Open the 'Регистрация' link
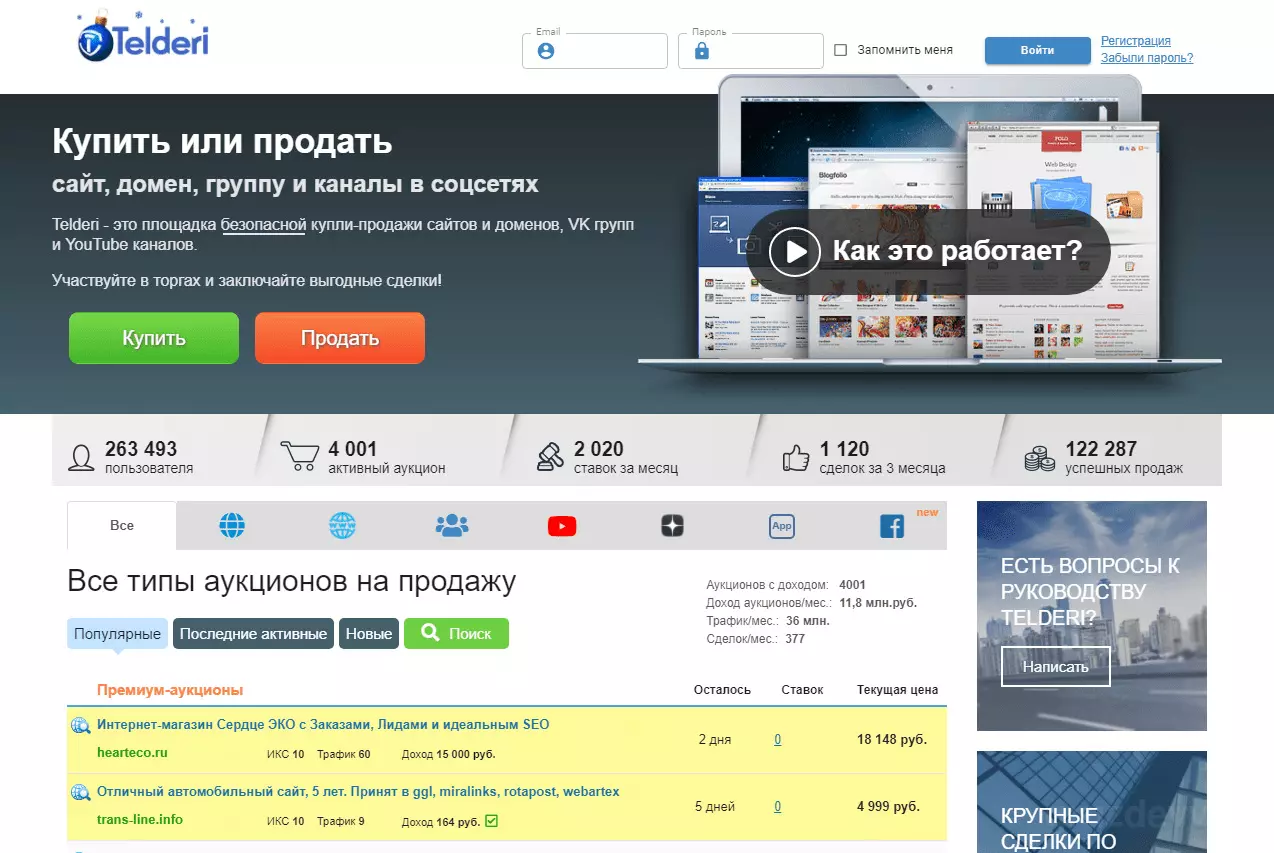The image size is (1274, 853). click(x=1135, y=41)
